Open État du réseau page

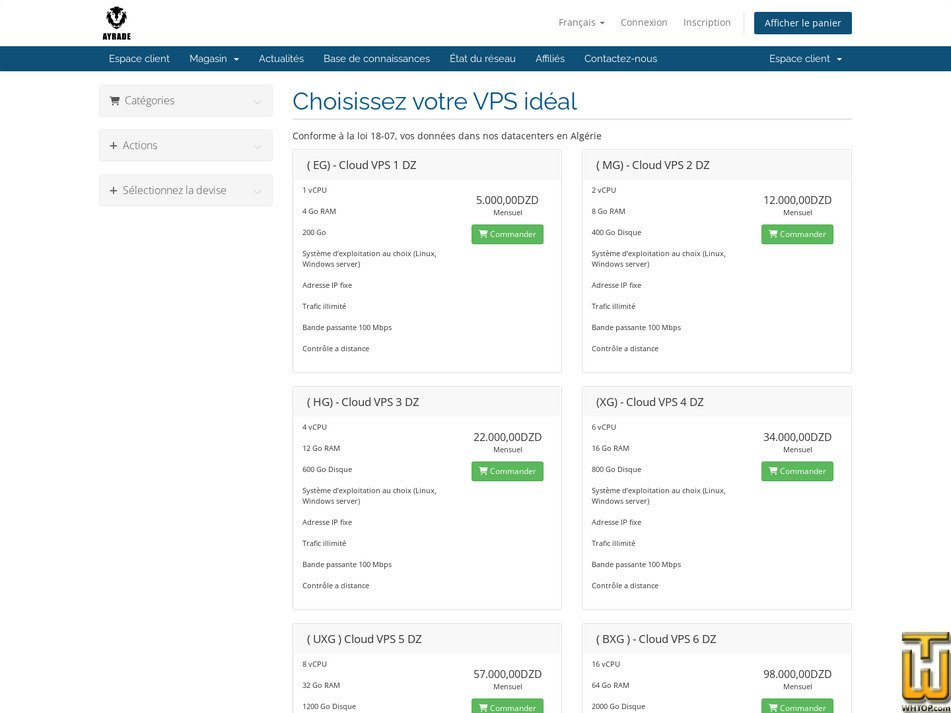point(483,59)
